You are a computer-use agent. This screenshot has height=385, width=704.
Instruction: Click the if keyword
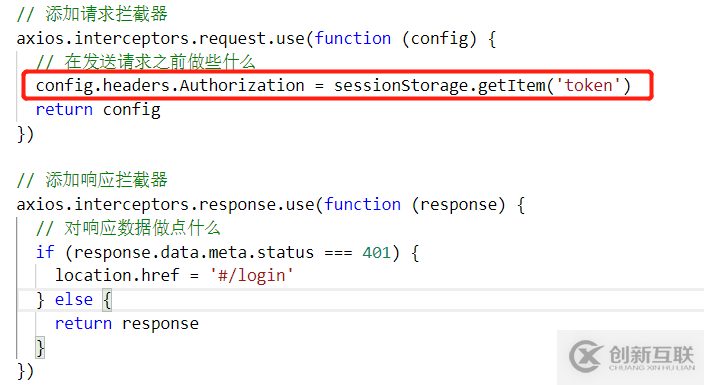click(45, 252)
